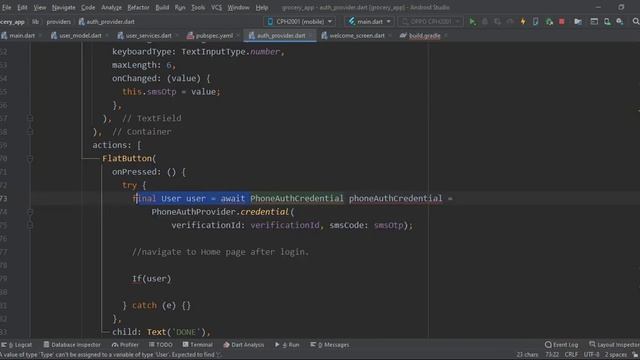Open the Event Log panel

pos(562,345)
